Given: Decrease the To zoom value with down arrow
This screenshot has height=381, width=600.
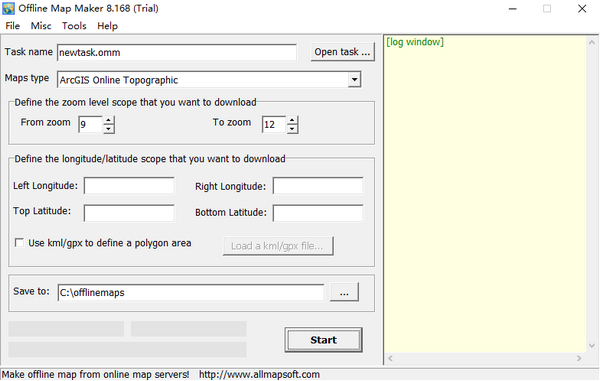Looking at the screenshot, I should click(x=292, y=129).
